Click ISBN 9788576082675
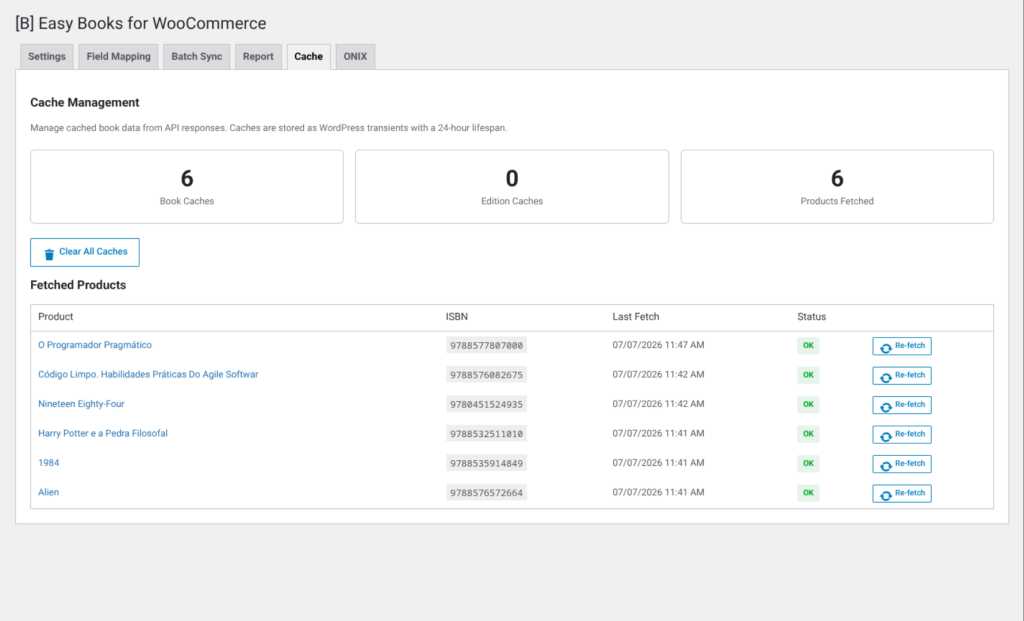The width and height of the screenshot is (1024, 621). (487, 375)
